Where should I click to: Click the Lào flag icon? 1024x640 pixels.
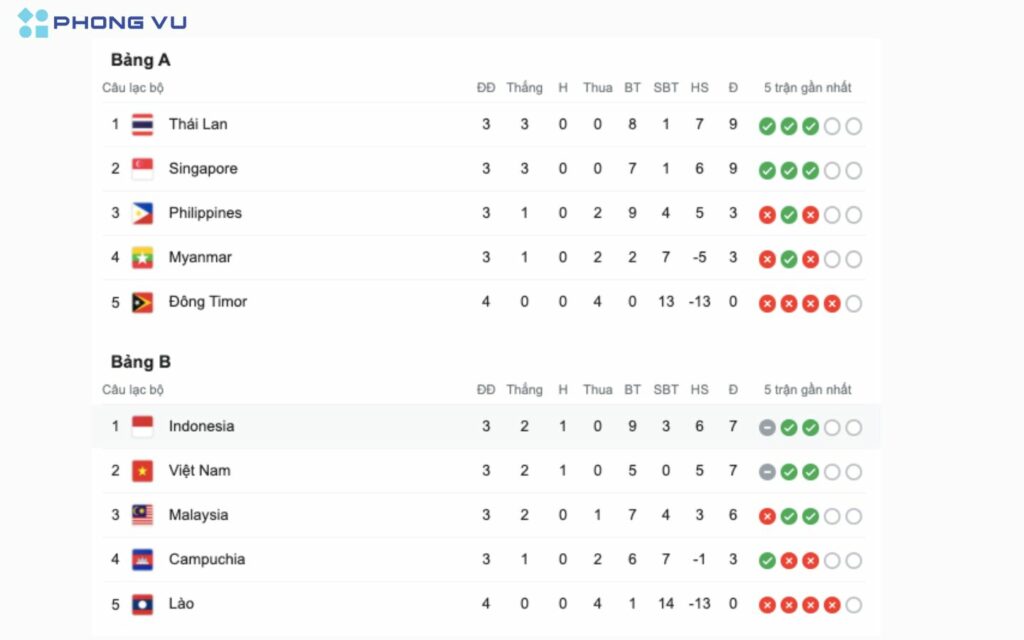coord(142,604)
